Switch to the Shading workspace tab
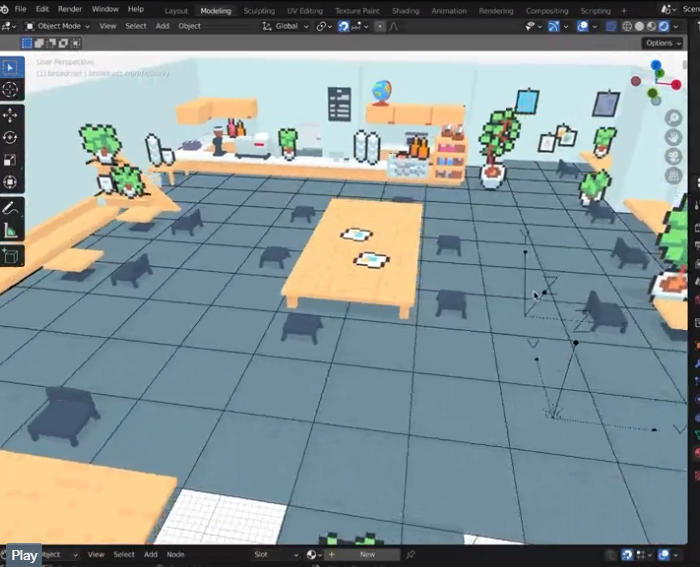Screen dimensions: 700x567 (x=405, y=11)
